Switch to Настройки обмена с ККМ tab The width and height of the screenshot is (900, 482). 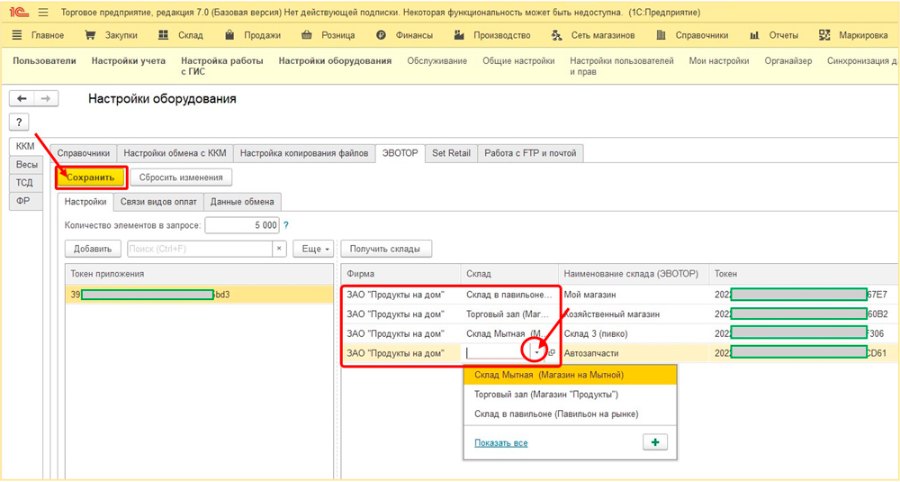click(x=175, y=153)
